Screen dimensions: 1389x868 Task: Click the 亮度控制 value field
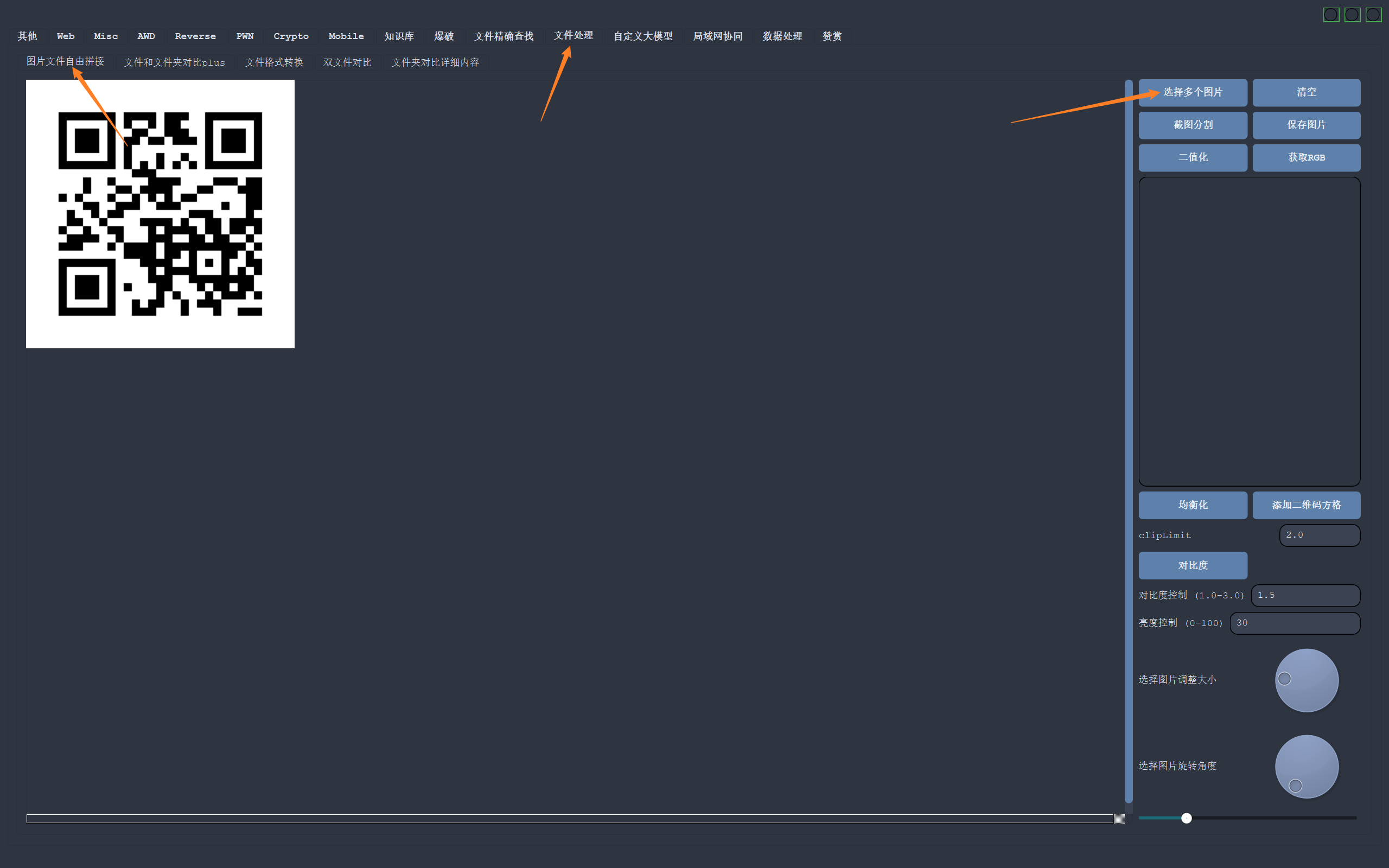coord(1295,623)
